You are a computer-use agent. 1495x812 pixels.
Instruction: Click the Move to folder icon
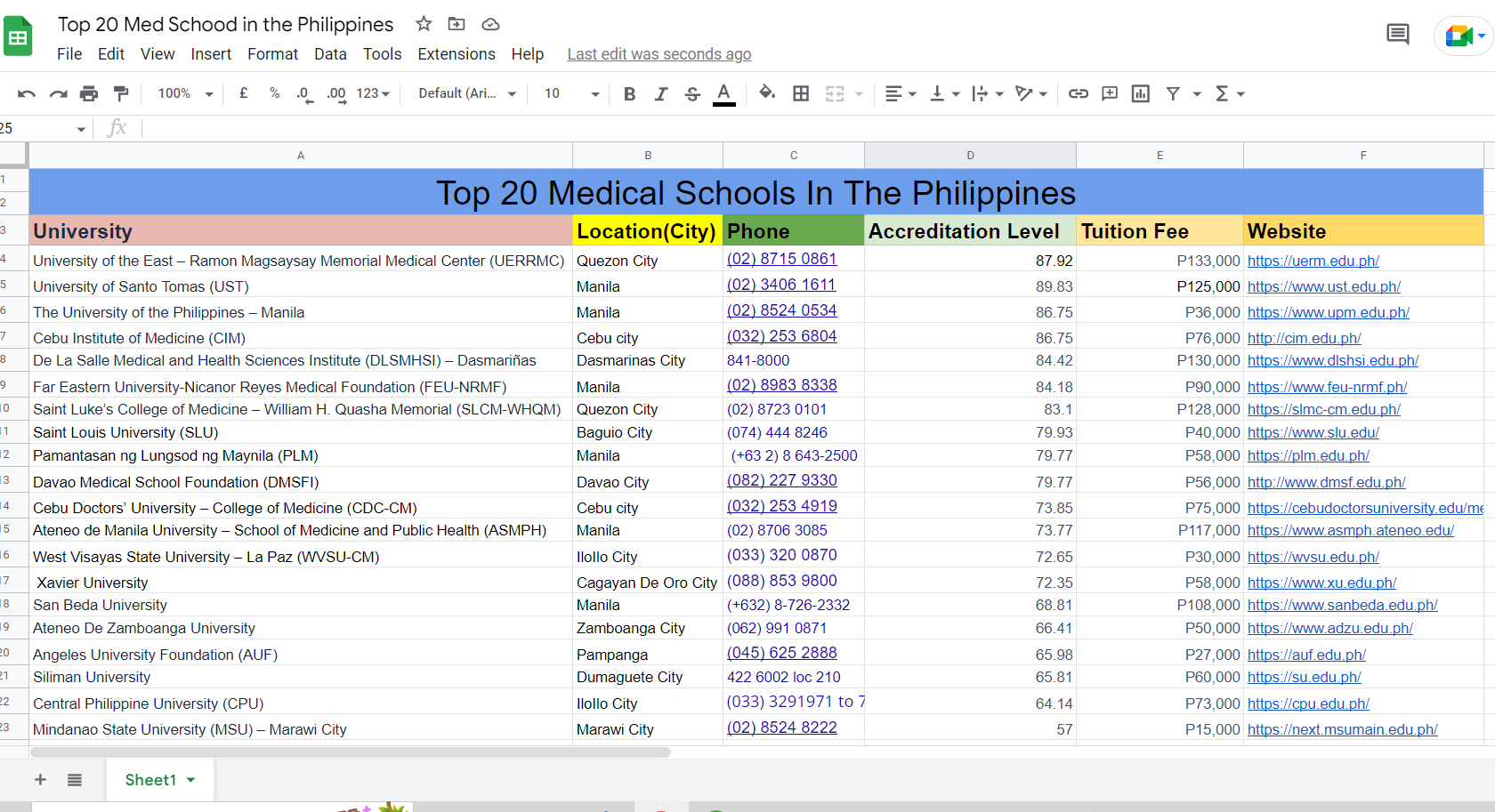pos(457,24)
